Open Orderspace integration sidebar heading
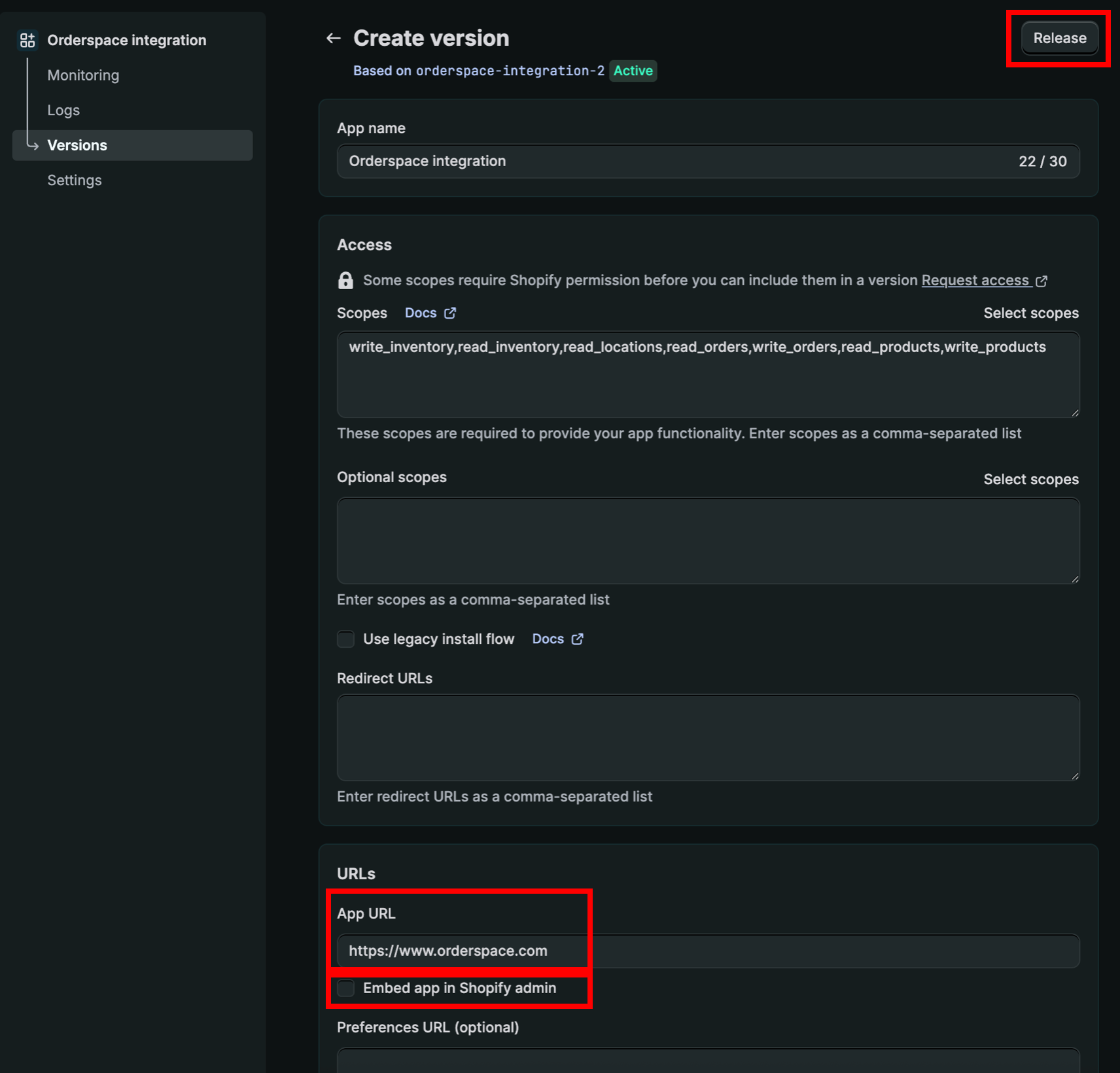 click(126, 41)
